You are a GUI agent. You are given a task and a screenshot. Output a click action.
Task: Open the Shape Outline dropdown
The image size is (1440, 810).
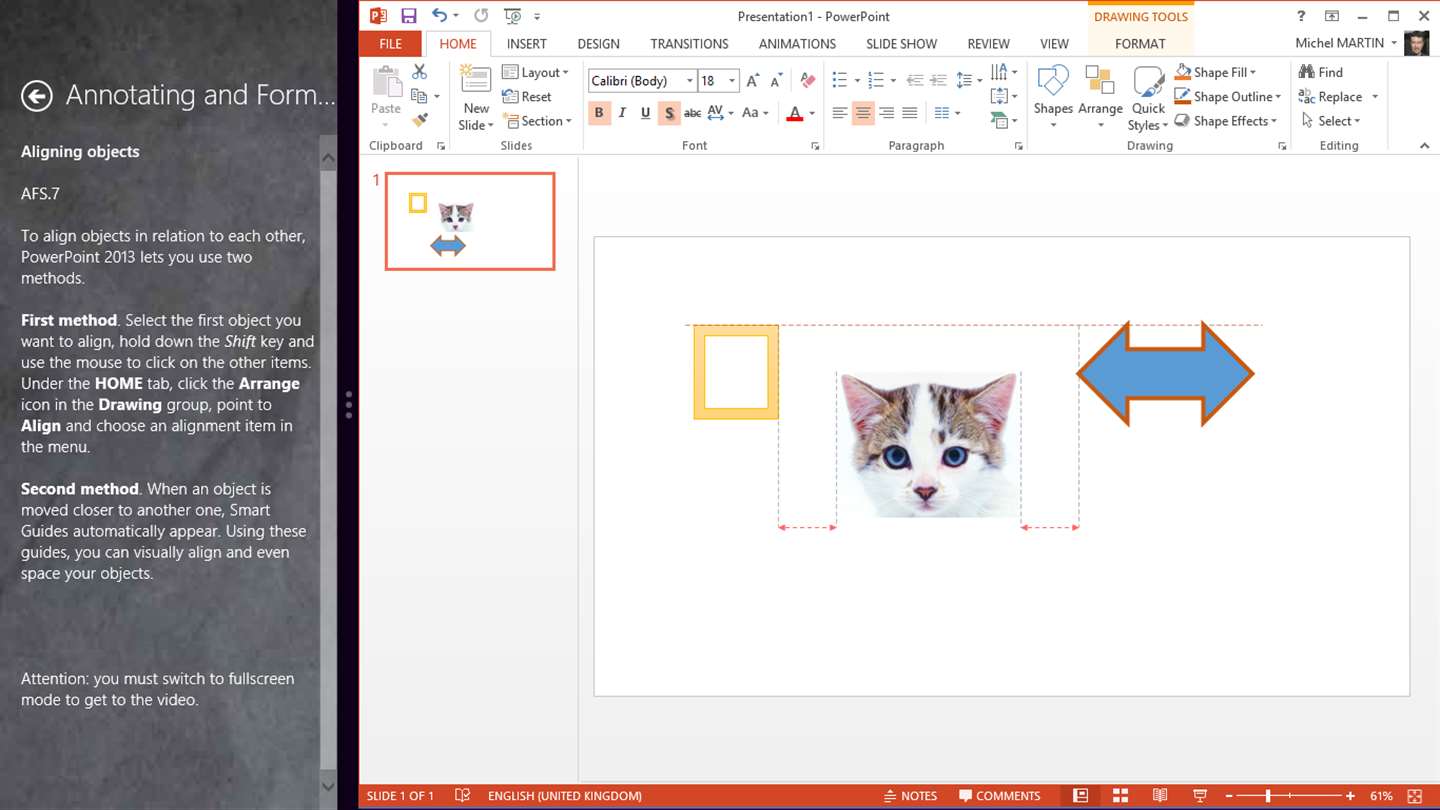click(1227, 97)
